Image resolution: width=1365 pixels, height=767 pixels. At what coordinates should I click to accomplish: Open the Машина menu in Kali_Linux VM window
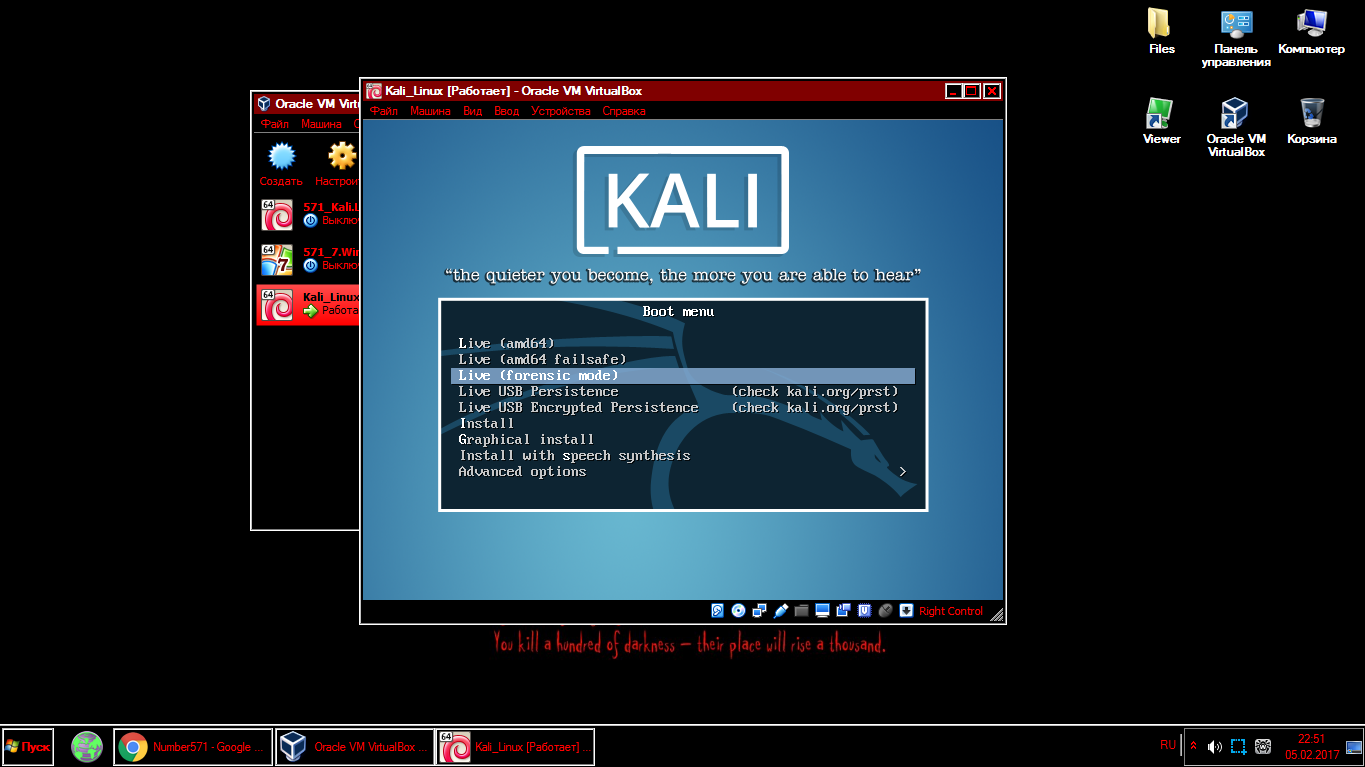(x=430, y=111)
